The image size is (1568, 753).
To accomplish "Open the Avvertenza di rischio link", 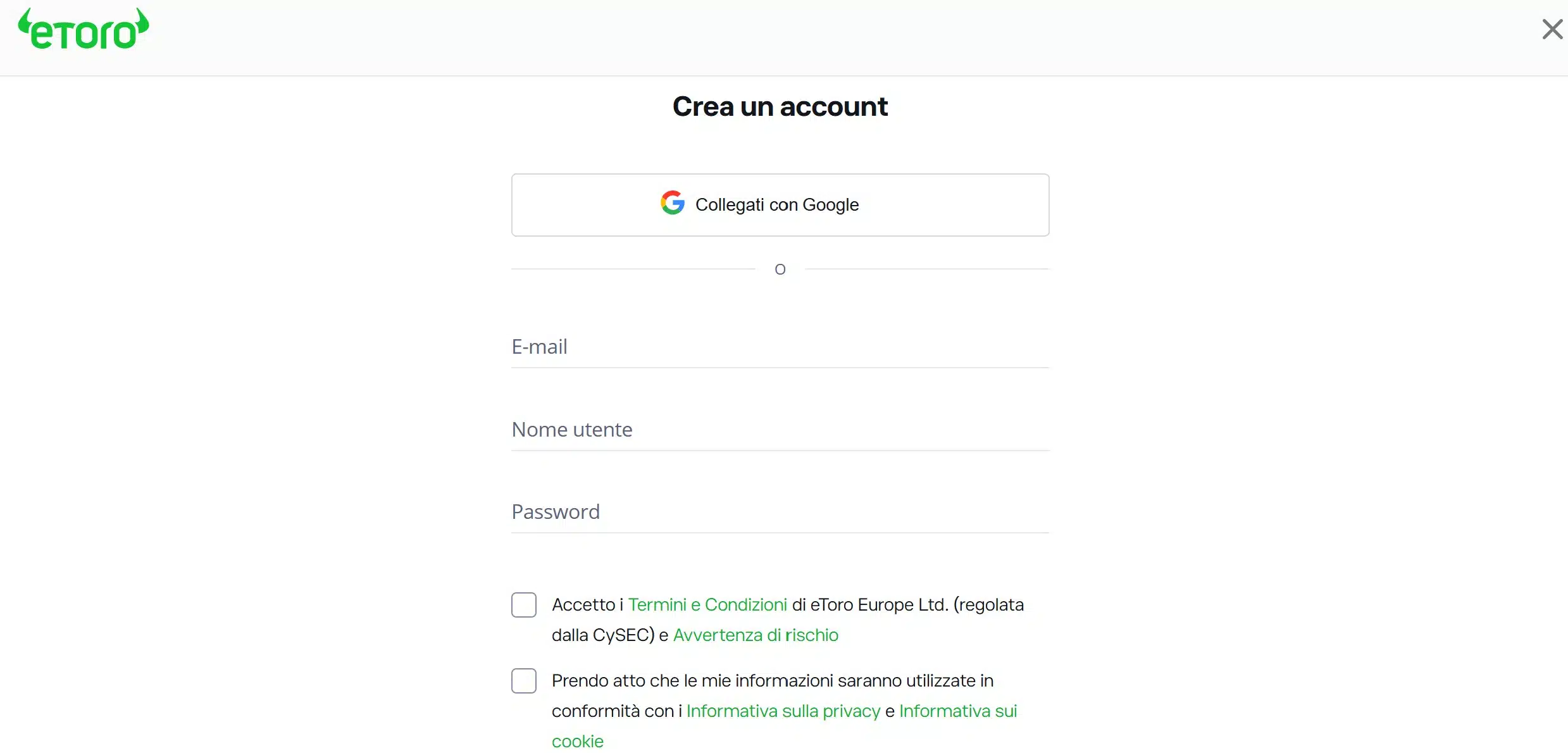I will click(755, 635).
